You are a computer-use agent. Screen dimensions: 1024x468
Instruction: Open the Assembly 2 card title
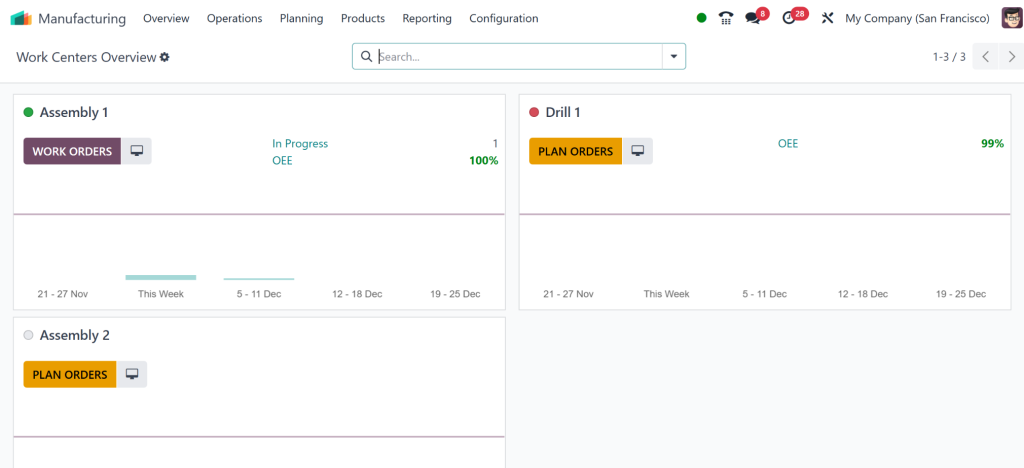[74, 335]
